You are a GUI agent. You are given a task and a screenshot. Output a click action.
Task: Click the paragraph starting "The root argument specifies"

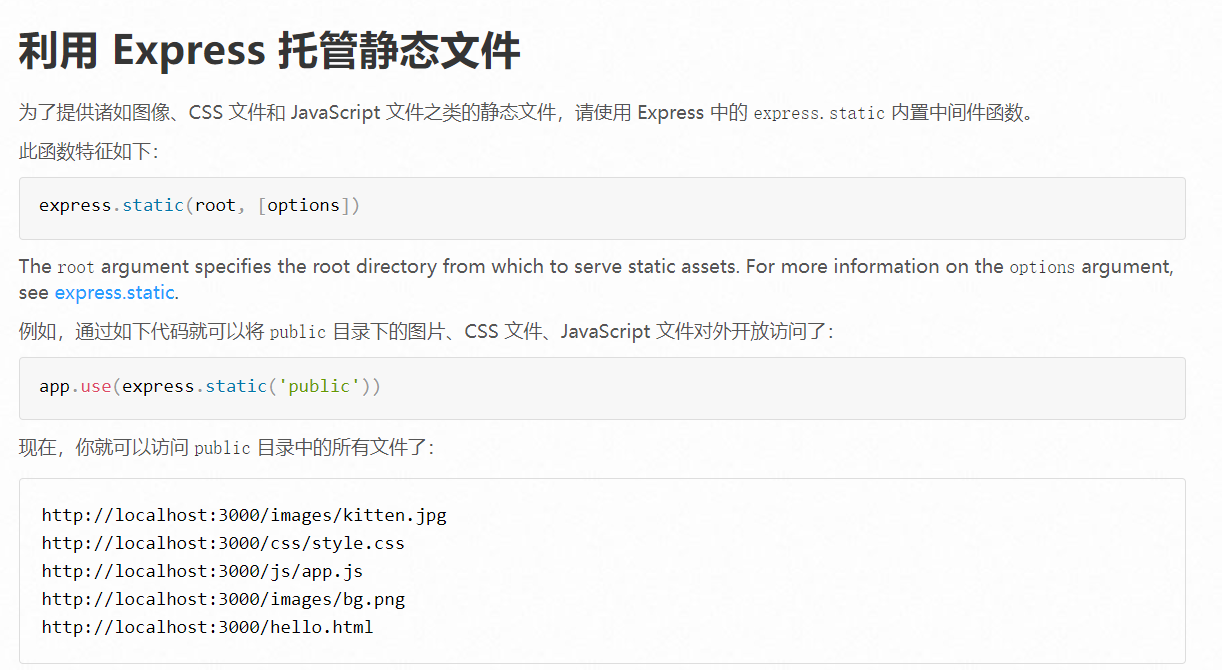pyautogui.click(x=596, y=280)
